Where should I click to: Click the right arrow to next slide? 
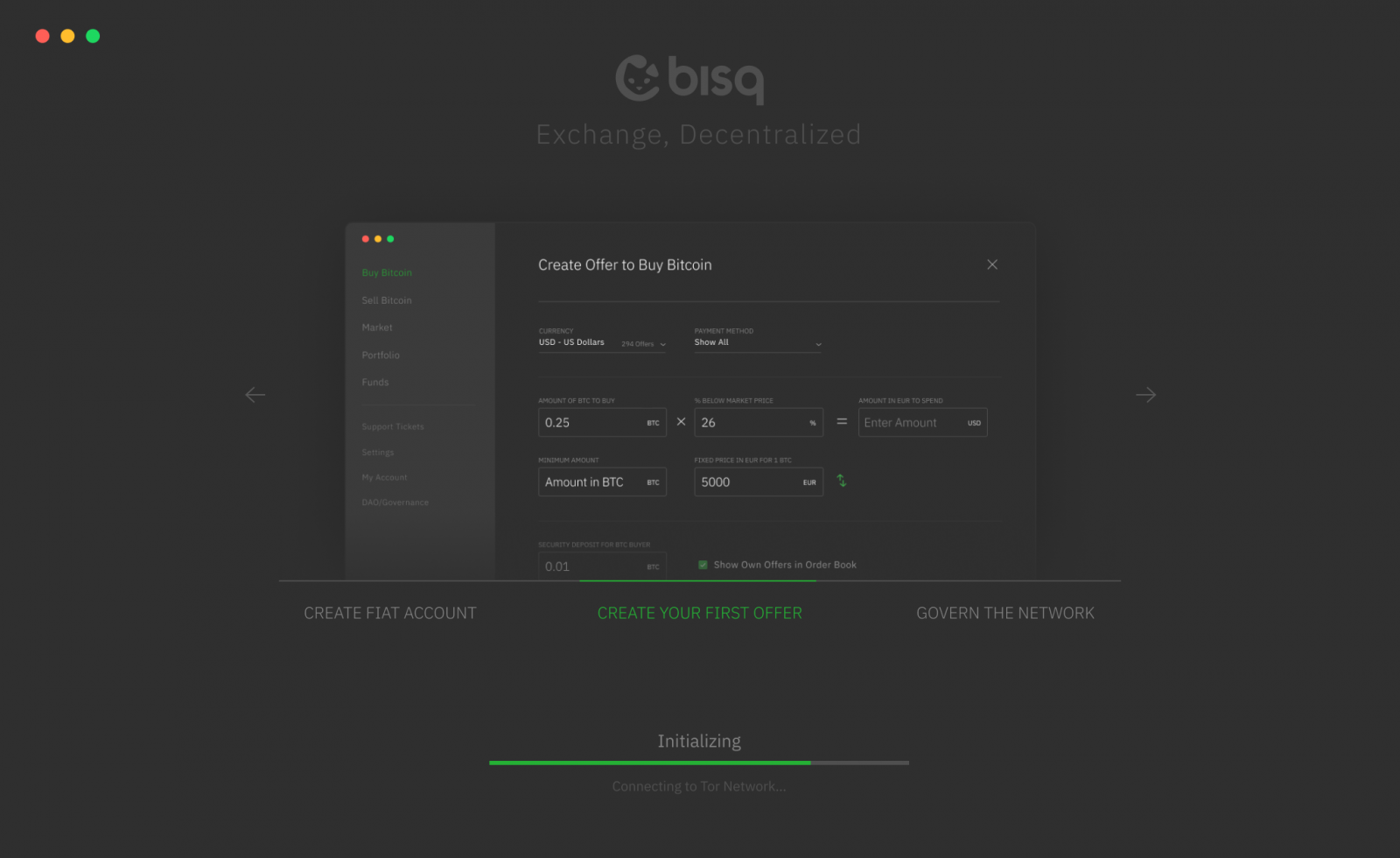1145,395
